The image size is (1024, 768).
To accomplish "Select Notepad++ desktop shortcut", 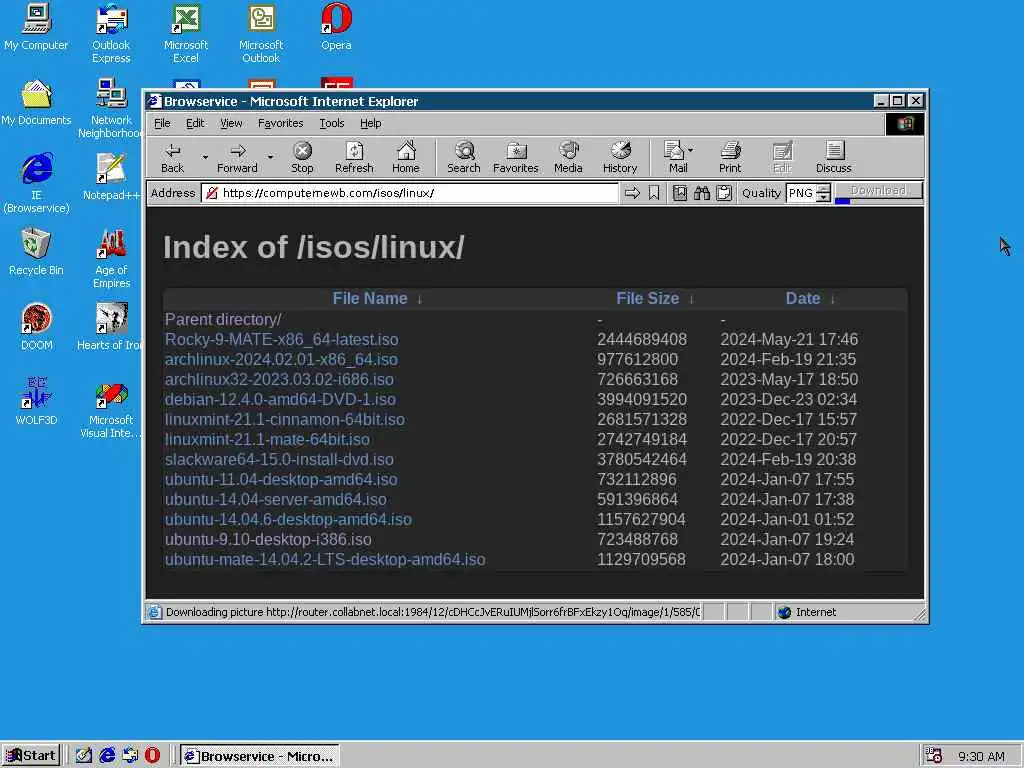I will pos(111,177).
